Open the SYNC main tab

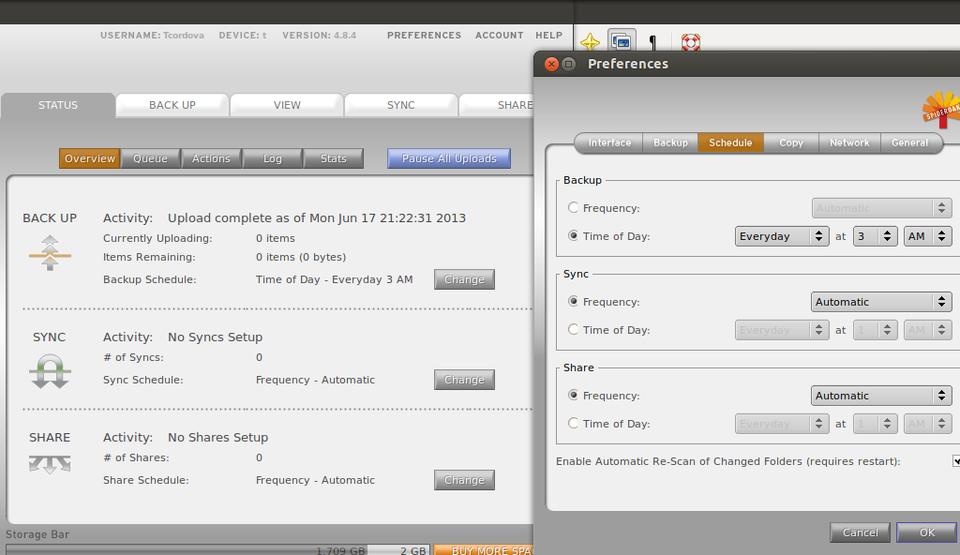tap(401, 105)
